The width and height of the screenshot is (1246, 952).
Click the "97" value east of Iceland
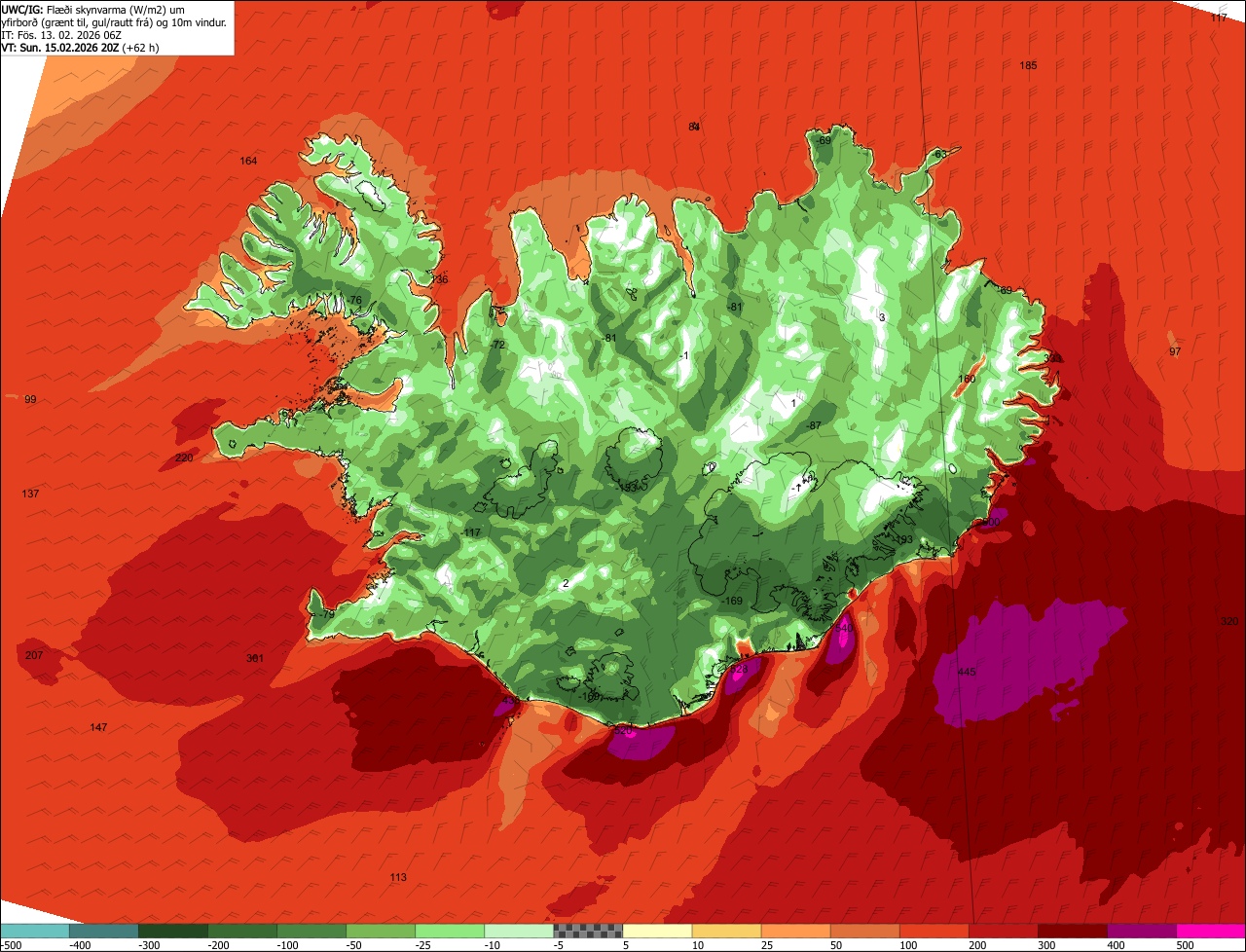[1175, 351]
